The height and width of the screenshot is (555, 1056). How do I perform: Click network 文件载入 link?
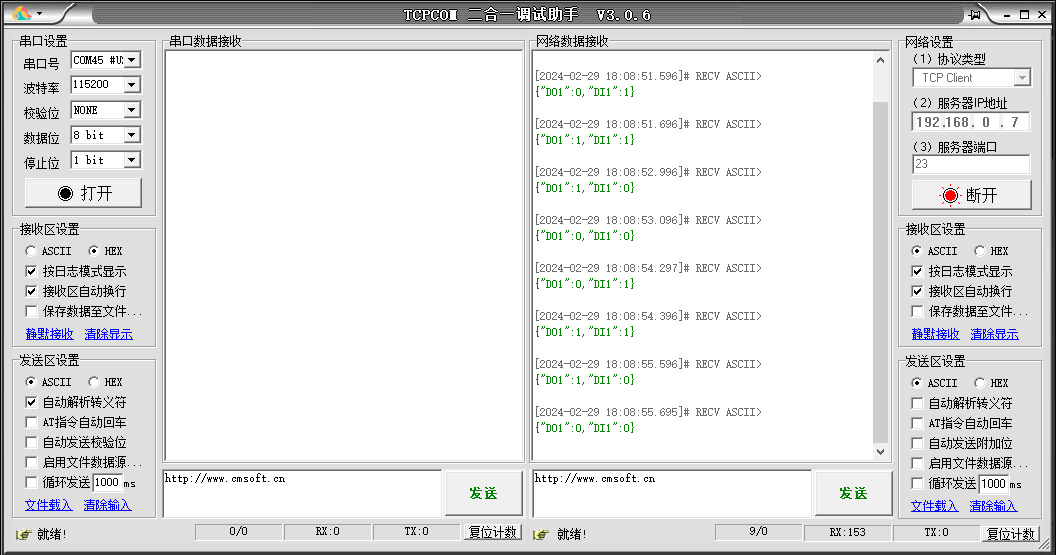(x=934, y=506)
